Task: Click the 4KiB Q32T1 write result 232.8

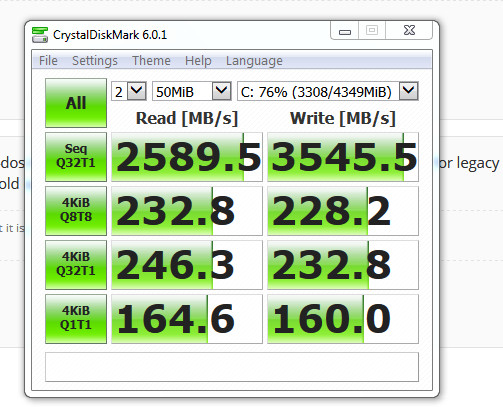Action: (x=343, y=265)
